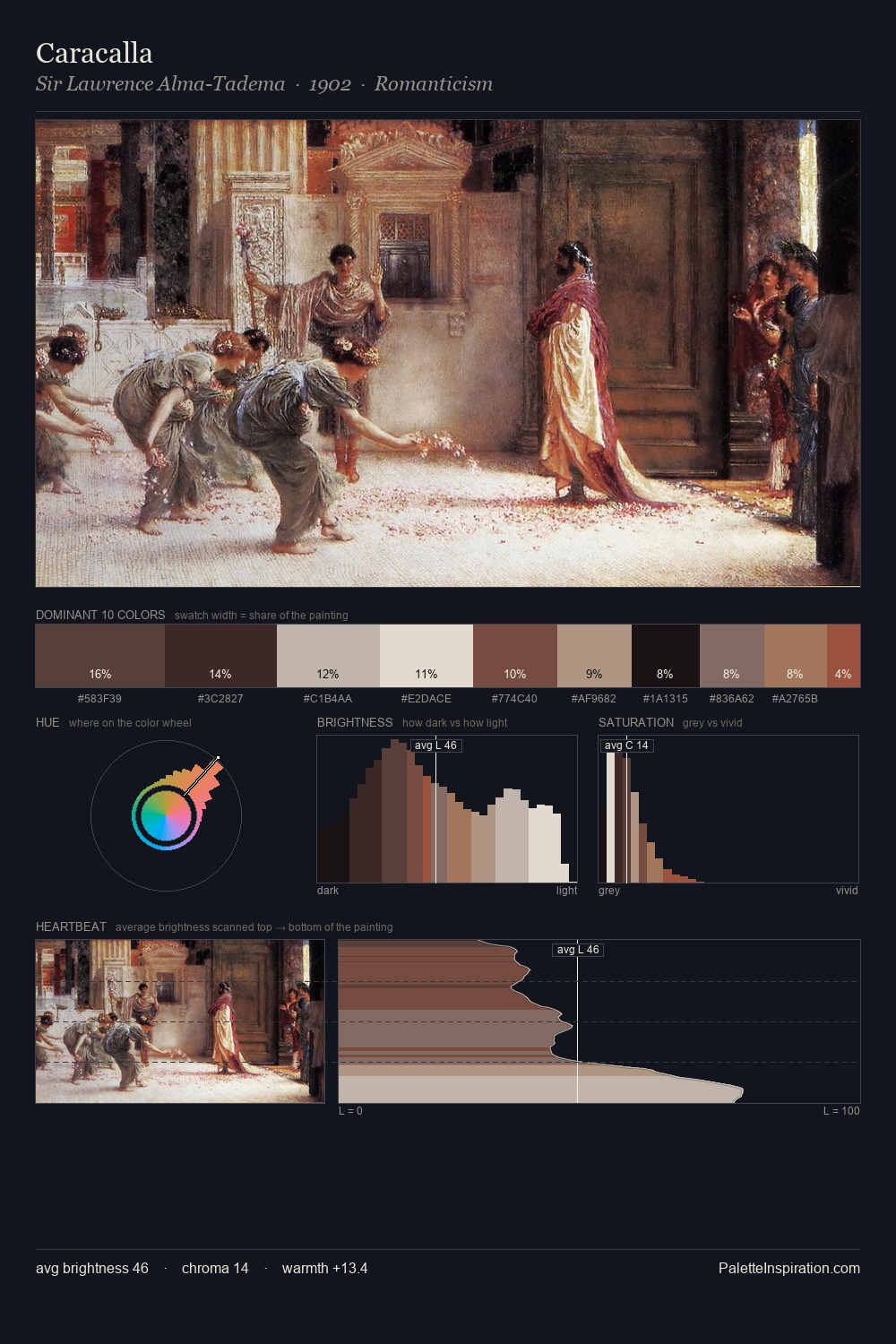Click the brightness histogram chart
This screenshot has height=1344, width=896.
pyautogui.click(x=447, y=809)
